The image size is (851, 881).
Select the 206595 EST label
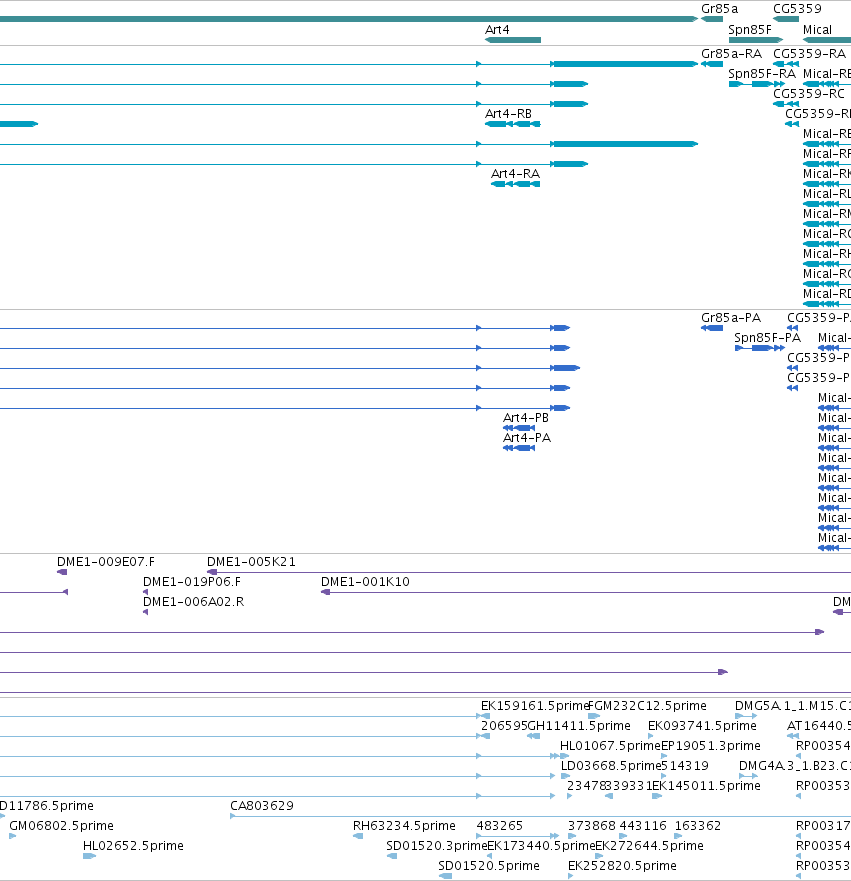[504, 726]
